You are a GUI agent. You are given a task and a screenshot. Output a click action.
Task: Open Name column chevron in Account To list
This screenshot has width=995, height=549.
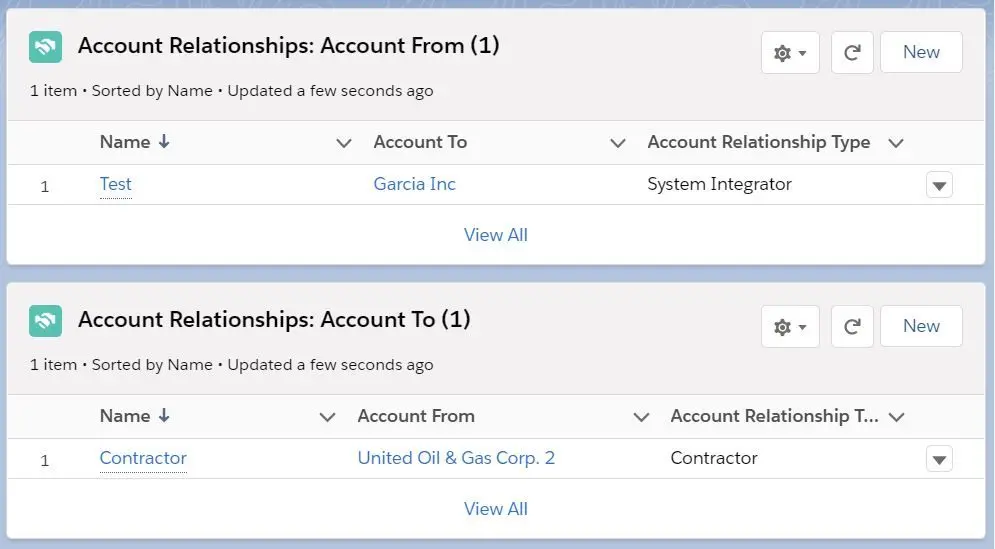327,417
